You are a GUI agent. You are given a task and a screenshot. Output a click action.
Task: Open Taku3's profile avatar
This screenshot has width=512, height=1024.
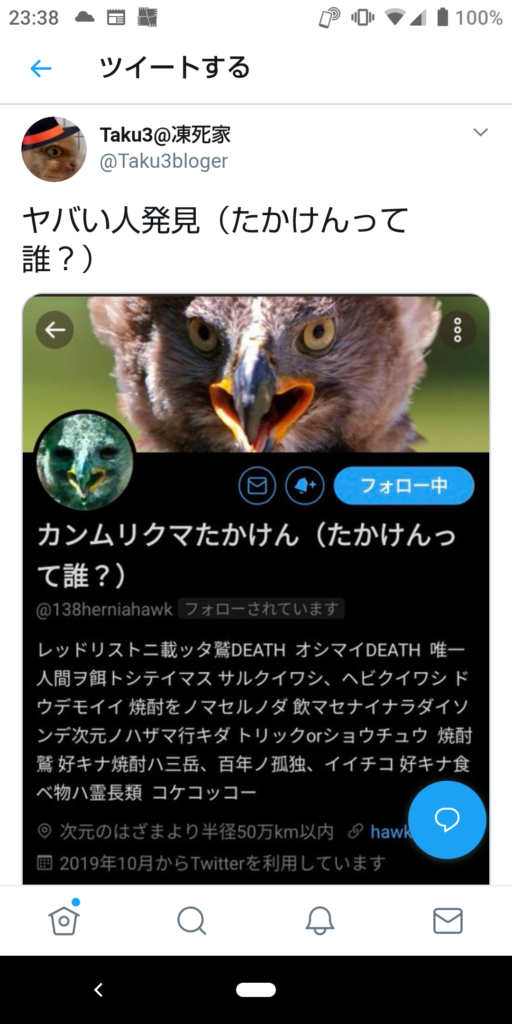click(x=54, y=149)
